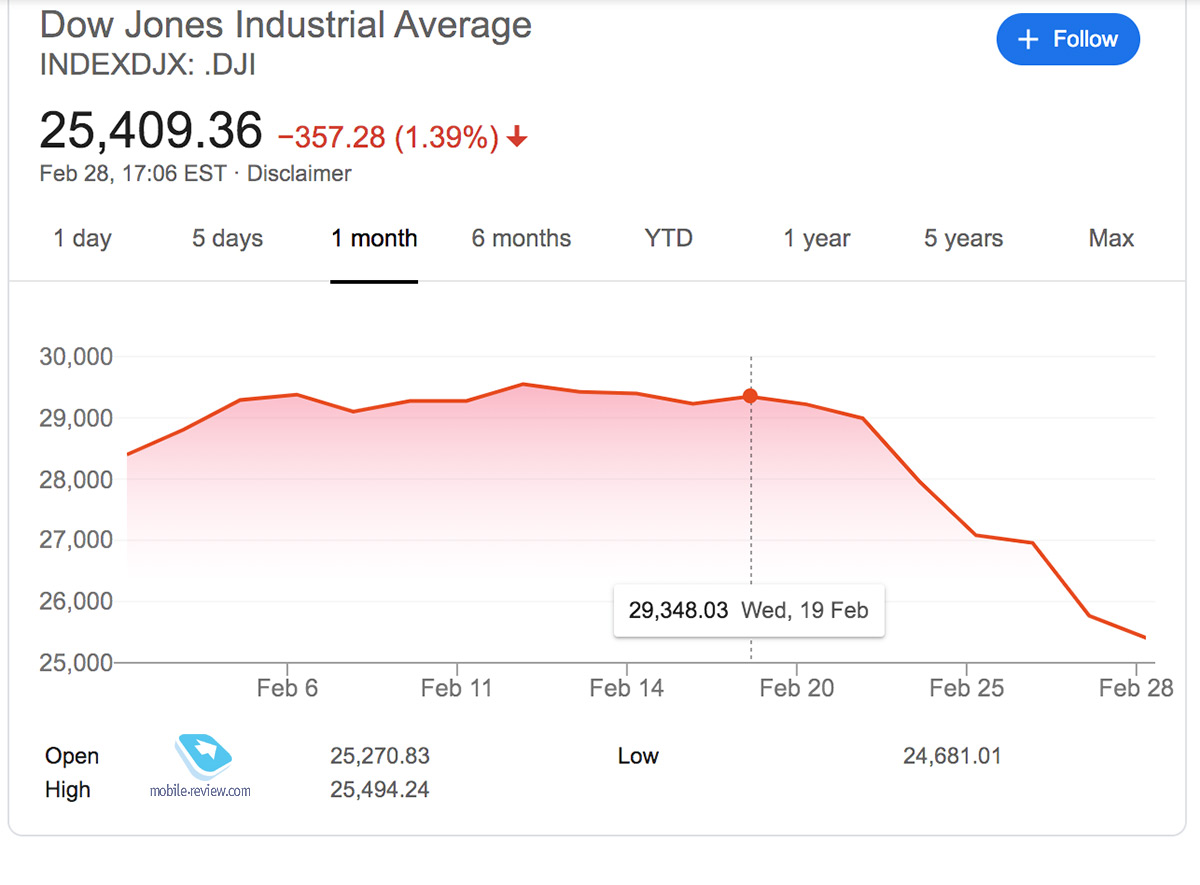Click the Feb 14 x-axis label
Screen dimensions: 1200x885
click(x=627, y=688)
